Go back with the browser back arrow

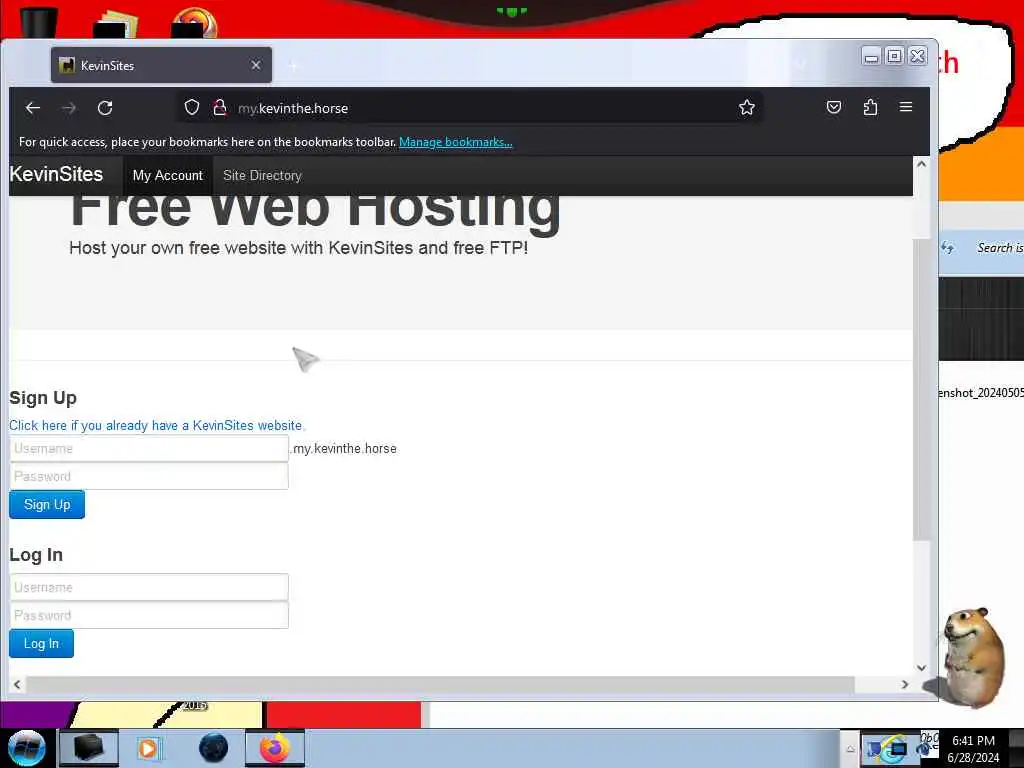pos(33,108)
